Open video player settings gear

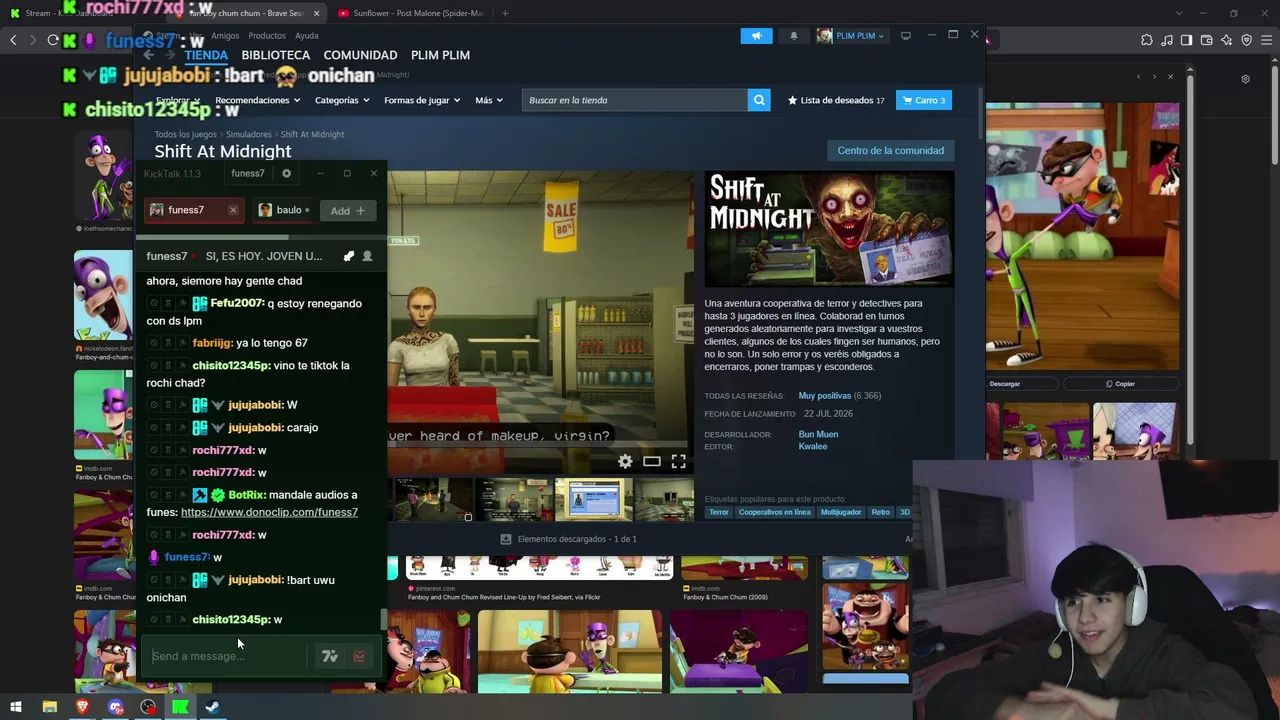click(x=625, y=461)
